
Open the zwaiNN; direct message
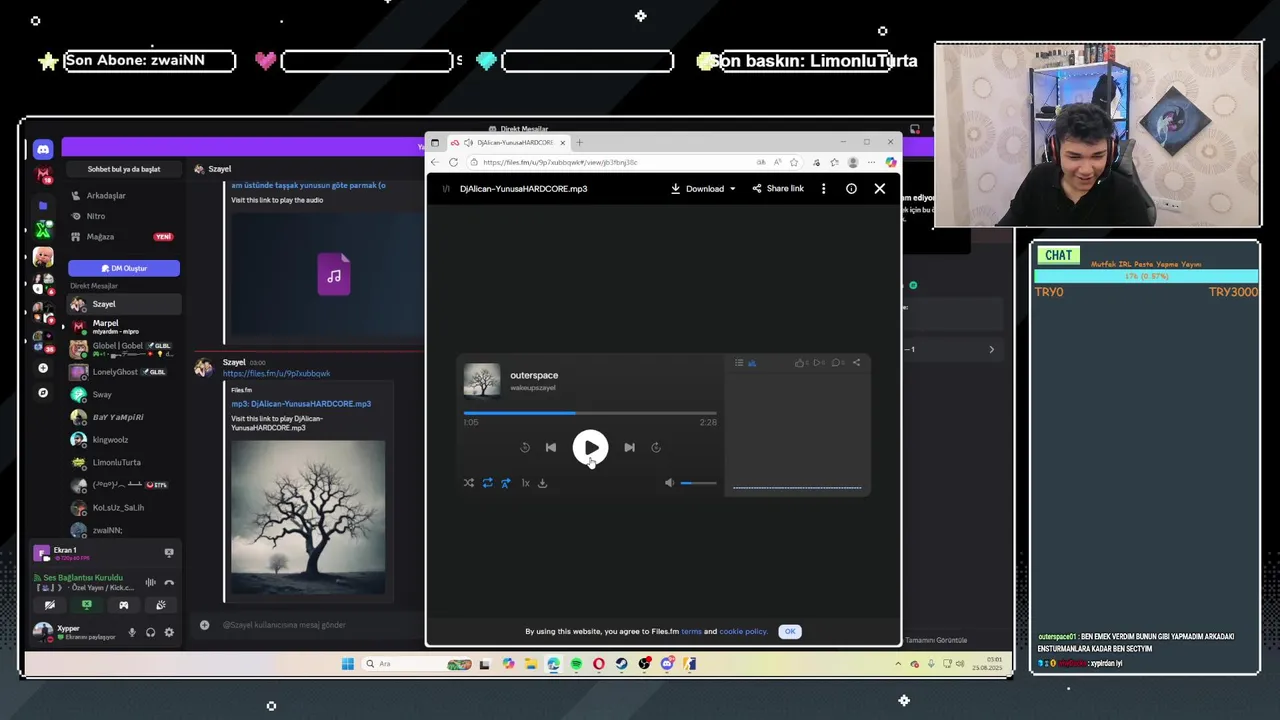tap(124, 530)
